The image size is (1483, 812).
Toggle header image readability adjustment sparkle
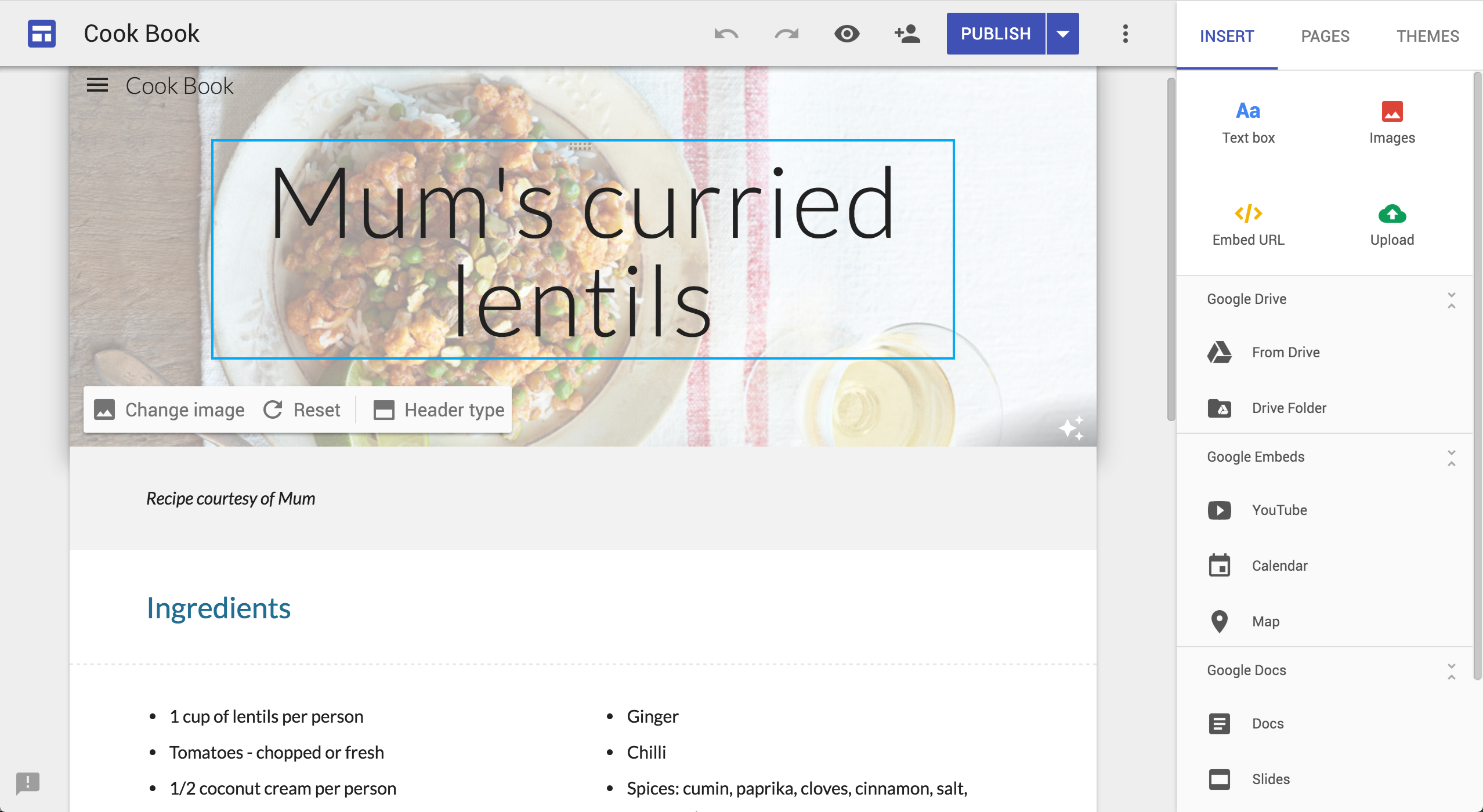(x=1071, y=428)
